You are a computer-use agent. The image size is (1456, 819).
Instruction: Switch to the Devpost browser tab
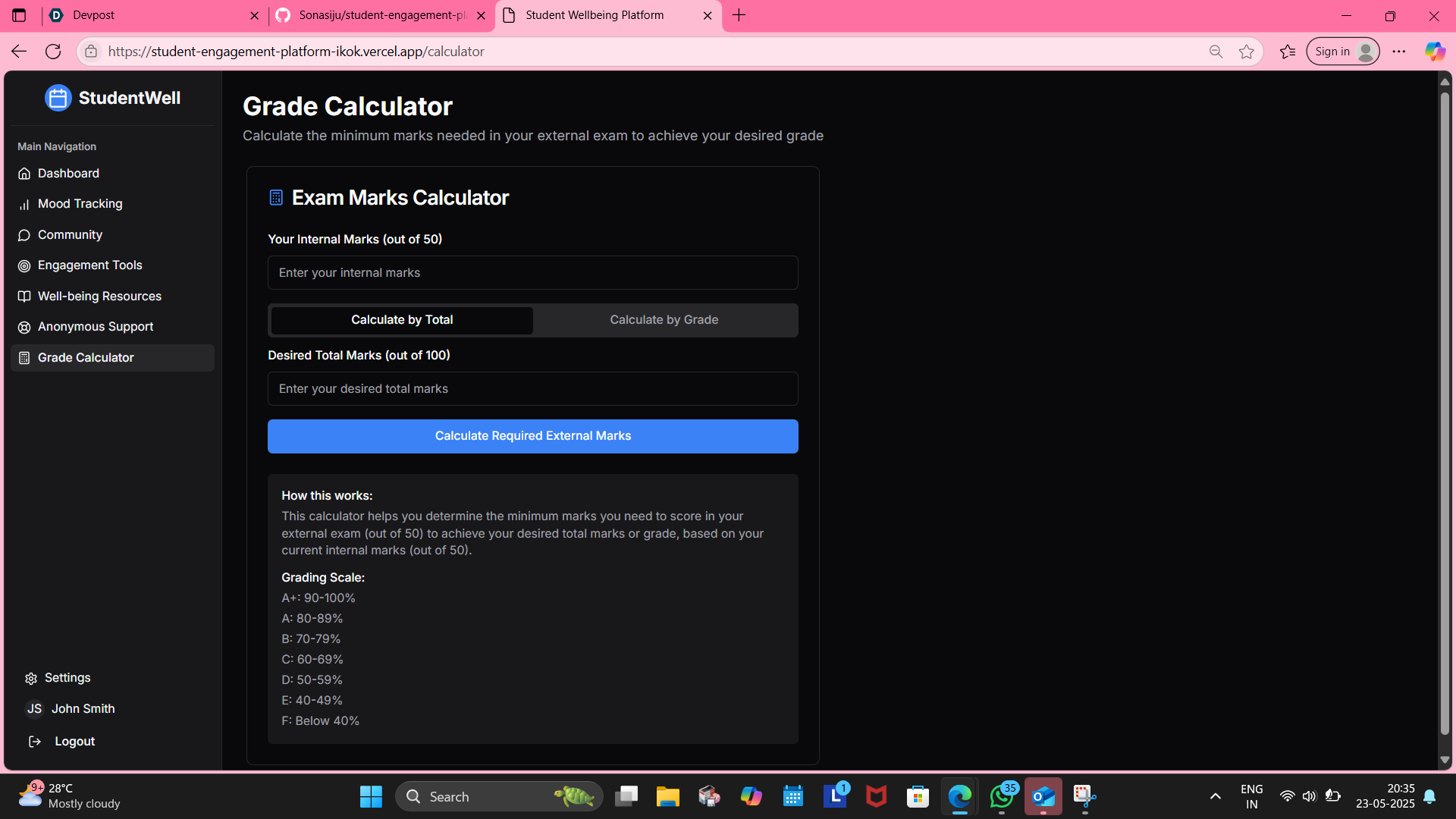pyautogui.click(x=152, y=15)
